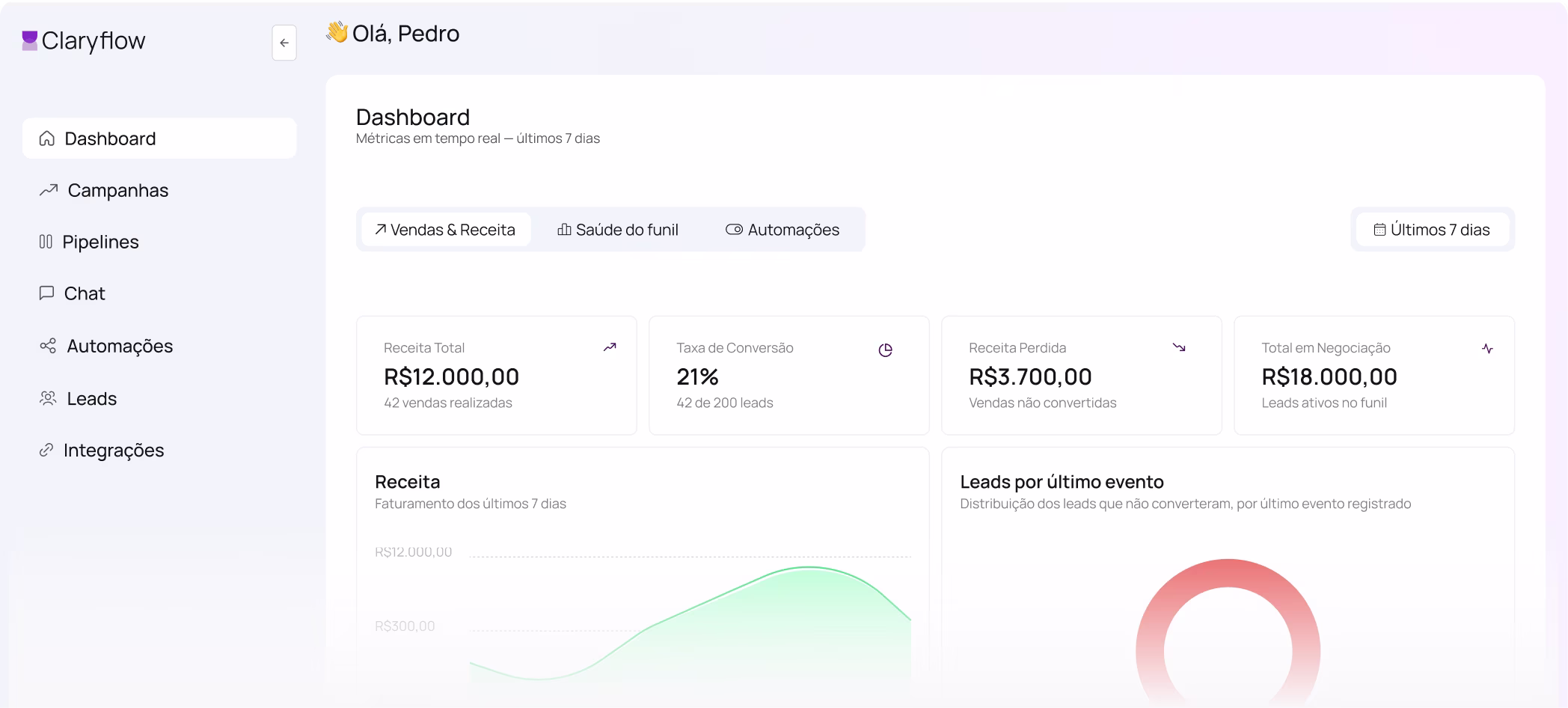The height and width of the screenshot is (708, 1568).
Task: Open the Automações tab in dashboard
Action: coord(783,230)
